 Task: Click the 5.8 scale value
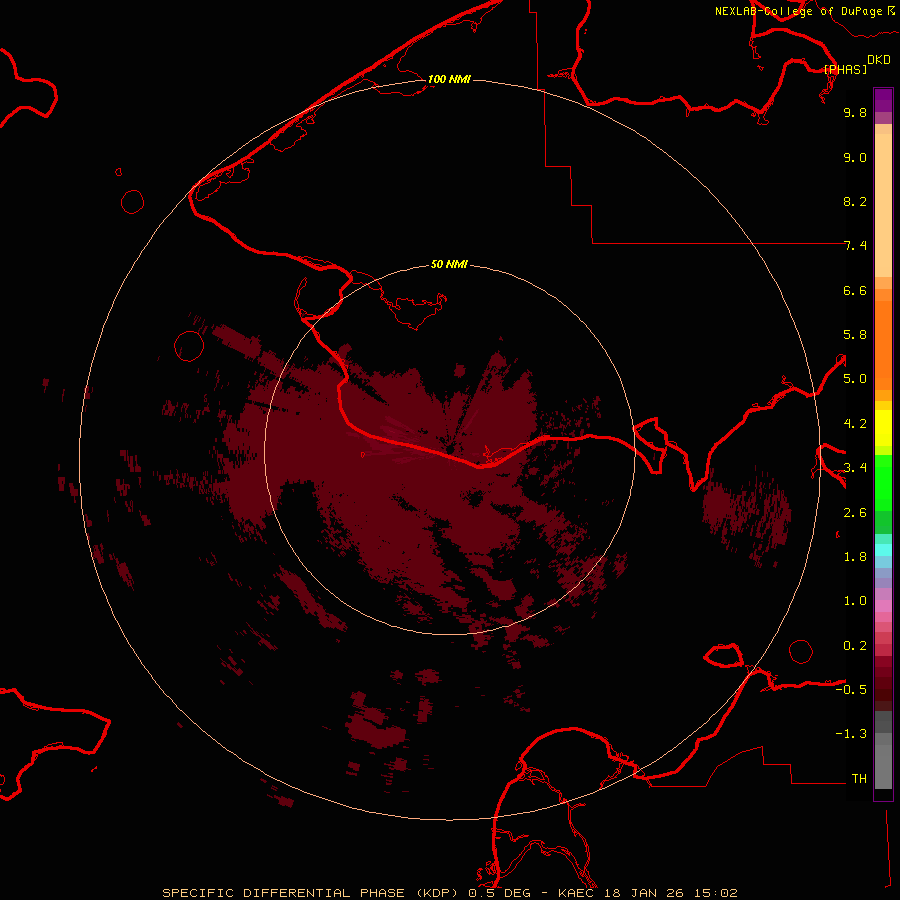pos(855,335)
